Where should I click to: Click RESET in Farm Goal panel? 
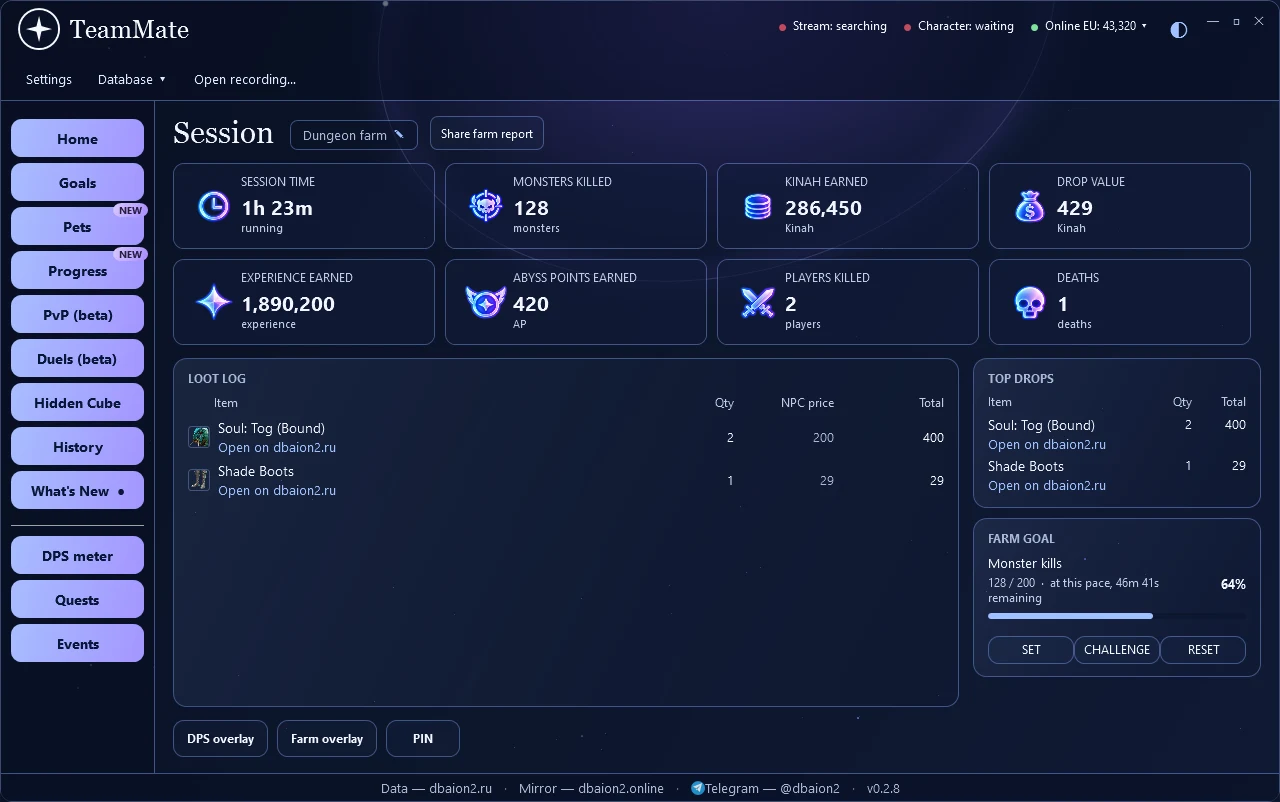pyautogui.click(x=1203, y=650)
